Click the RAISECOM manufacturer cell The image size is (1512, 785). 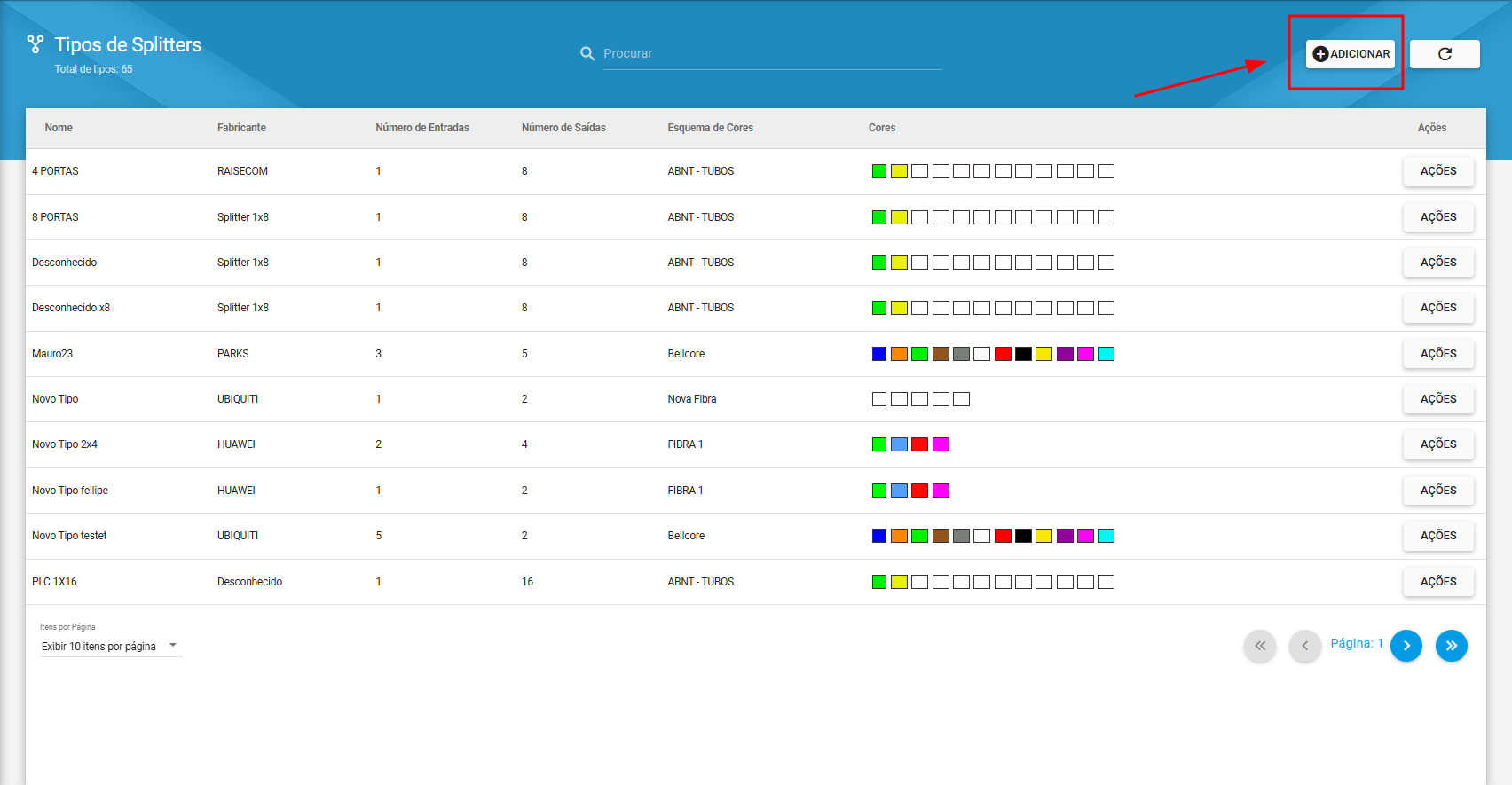[242, 171]
